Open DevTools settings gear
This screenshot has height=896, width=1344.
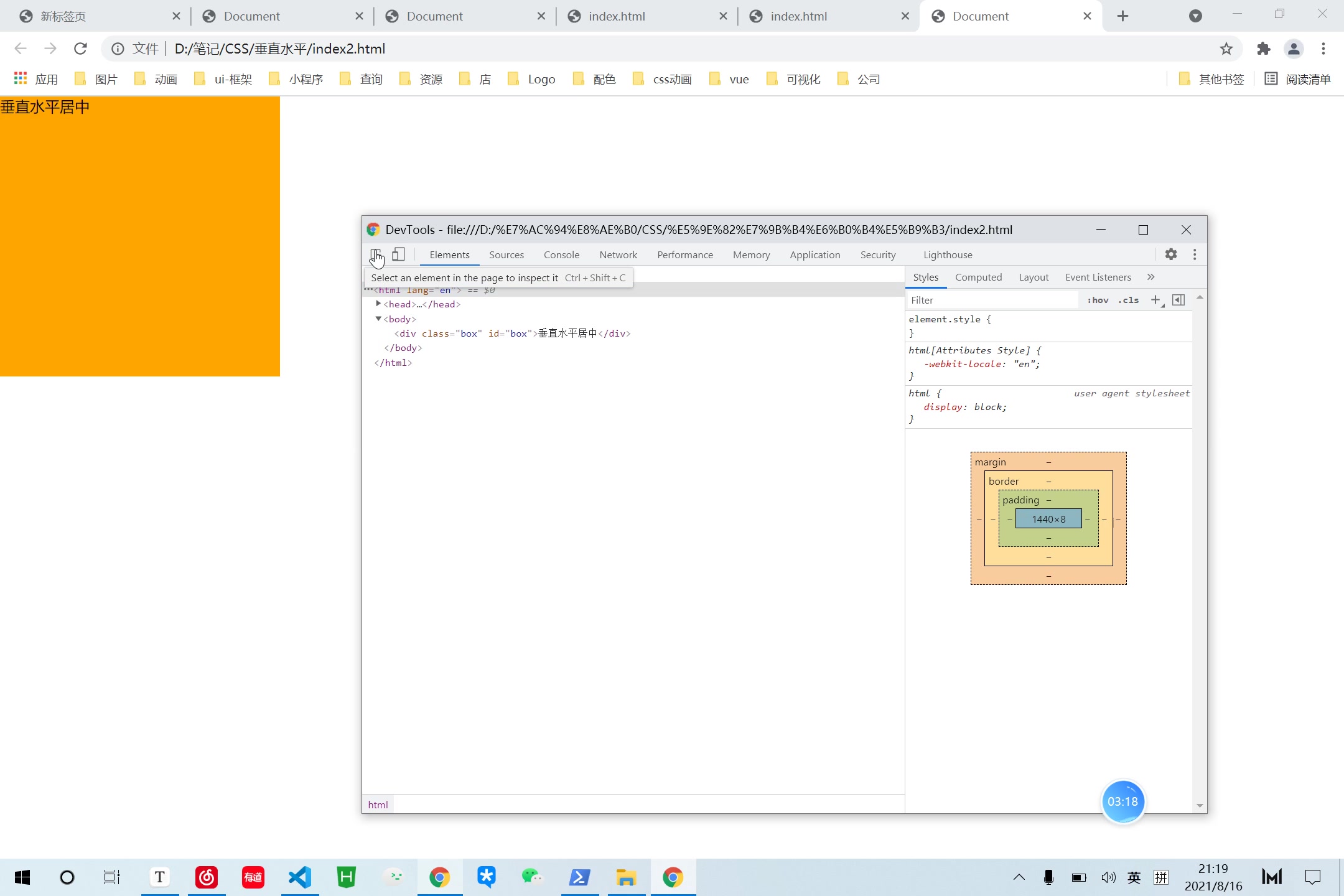(1171, 254)
